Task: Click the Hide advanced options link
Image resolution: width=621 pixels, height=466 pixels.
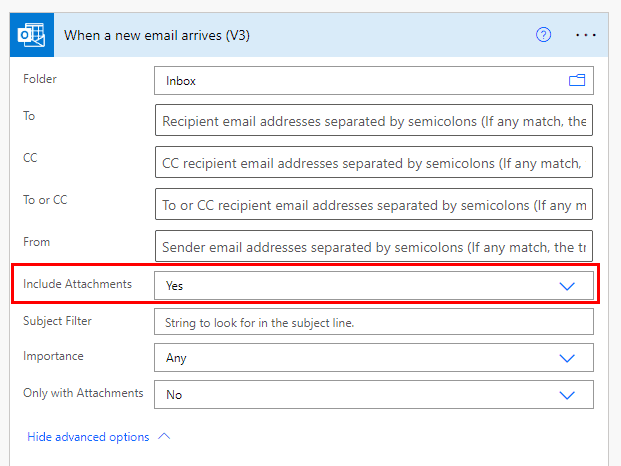Action: pos(88,437)
